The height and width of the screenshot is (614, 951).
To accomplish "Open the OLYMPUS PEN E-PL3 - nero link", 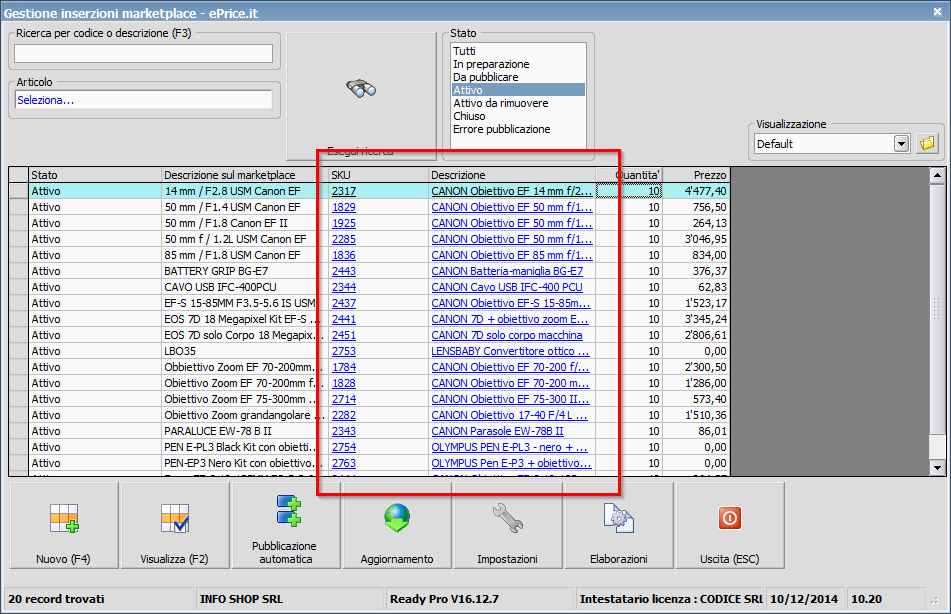I will [509, 447].
